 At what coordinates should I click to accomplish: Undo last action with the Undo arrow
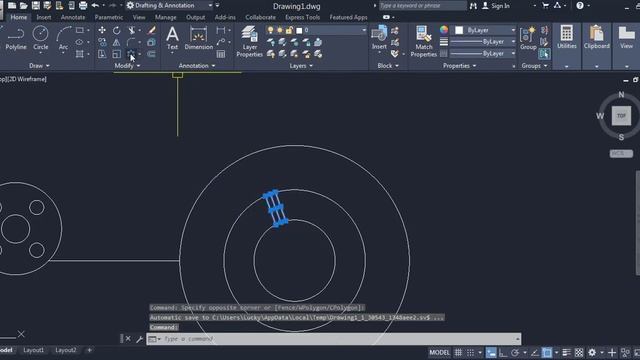click(96, 6)
